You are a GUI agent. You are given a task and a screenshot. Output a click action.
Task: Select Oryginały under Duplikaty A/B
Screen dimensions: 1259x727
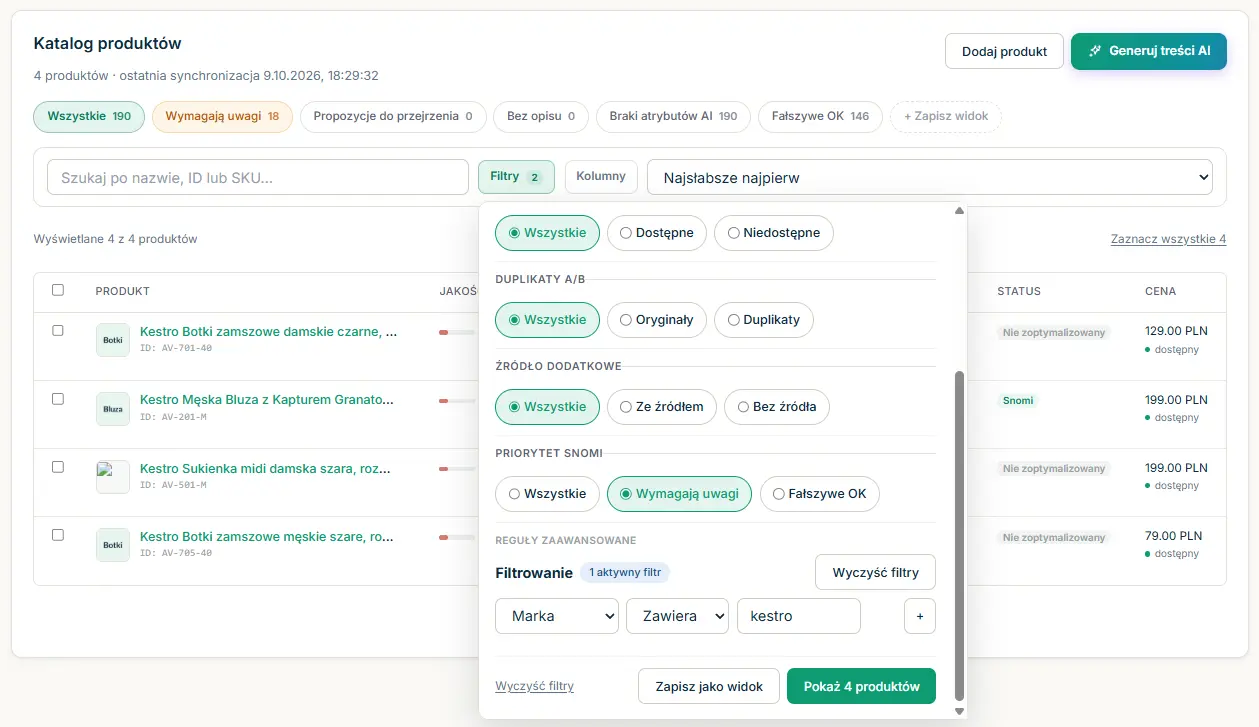click(x=657, y=320)
